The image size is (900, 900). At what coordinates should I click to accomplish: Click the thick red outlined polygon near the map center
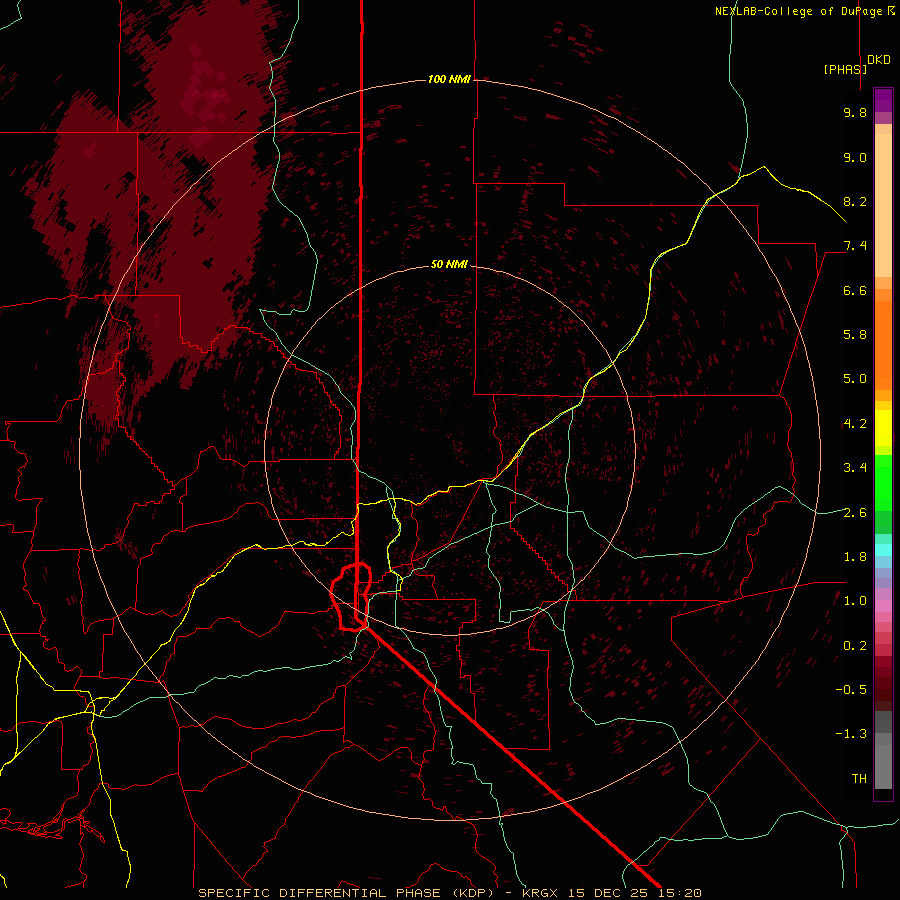point(351,597)
